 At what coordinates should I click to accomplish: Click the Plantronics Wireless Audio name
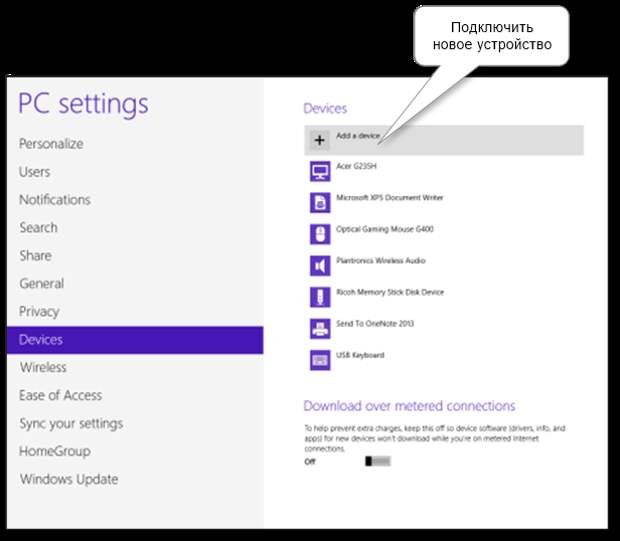click(x=381, y=261)
